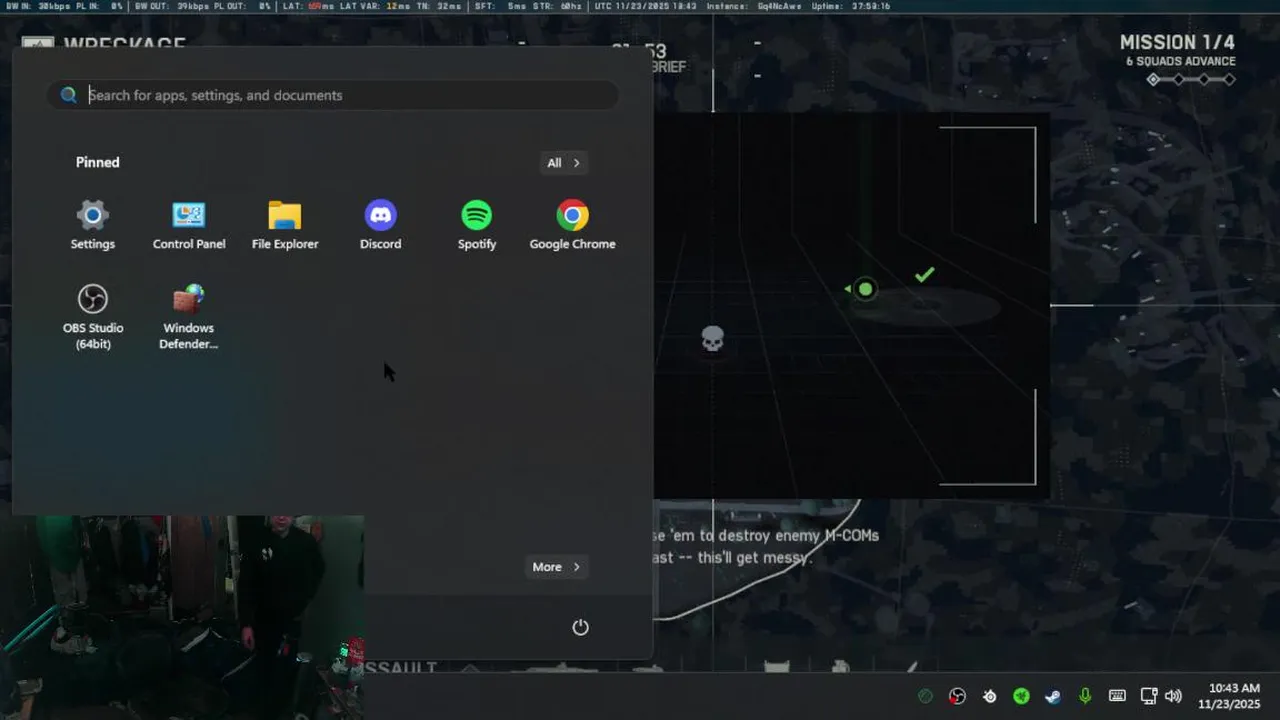
Task: Open Settings from pinned apps
Action: [x=92, y=225]
